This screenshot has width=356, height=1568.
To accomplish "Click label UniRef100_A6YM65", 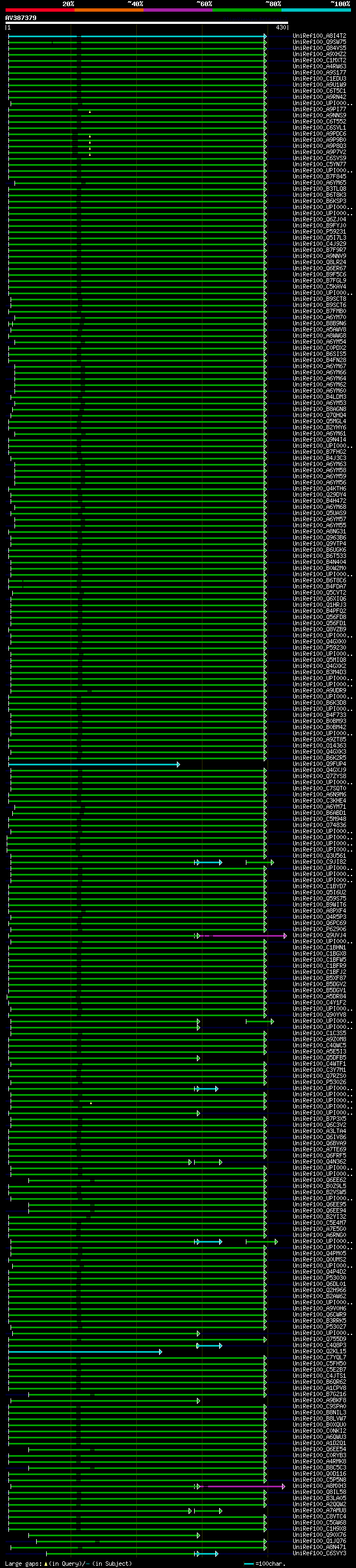I will 319,183.
